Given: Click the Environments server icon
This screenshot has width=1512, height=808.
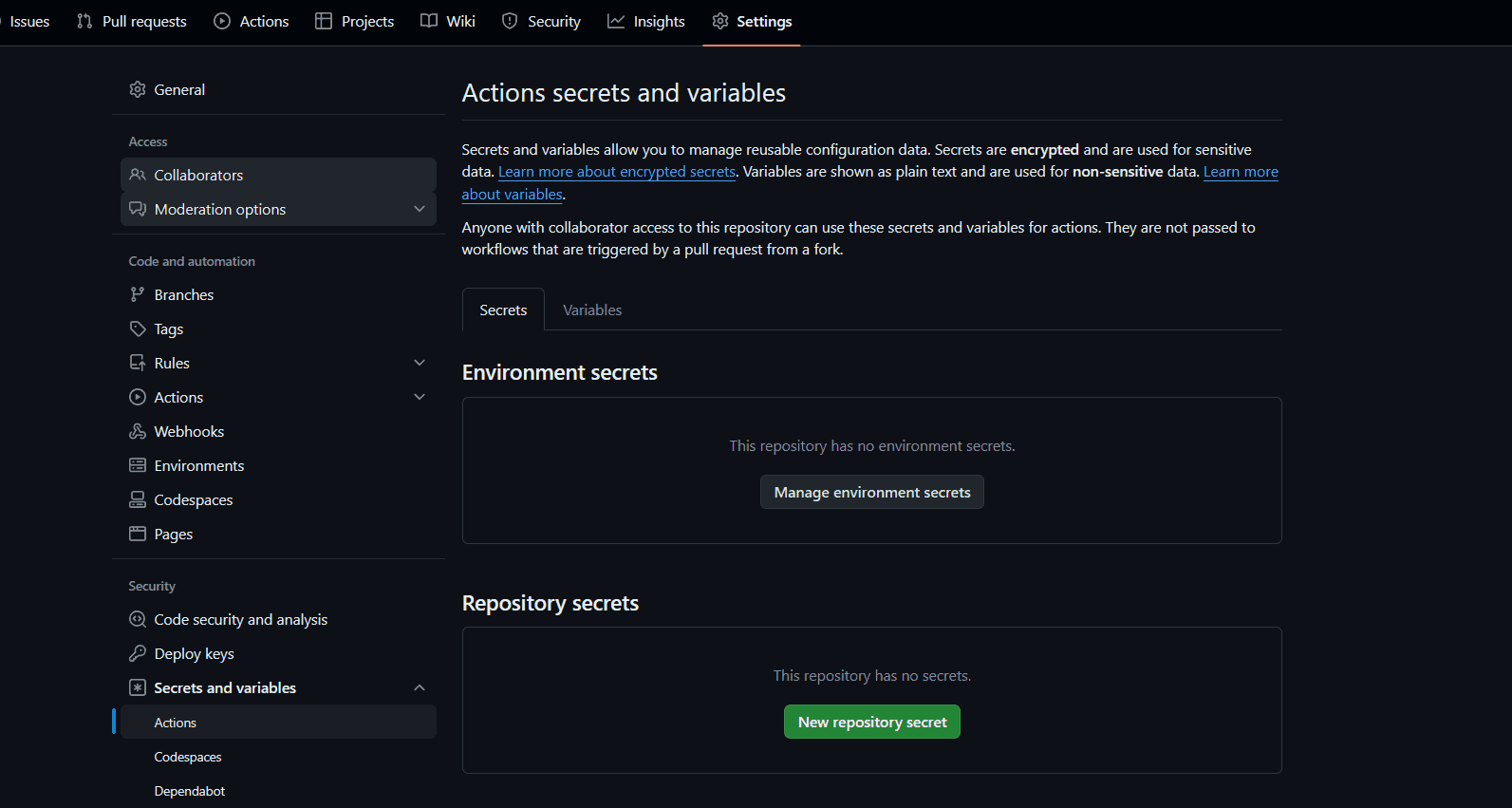Looking at the screenshot, I should click(x=138, y=465).
